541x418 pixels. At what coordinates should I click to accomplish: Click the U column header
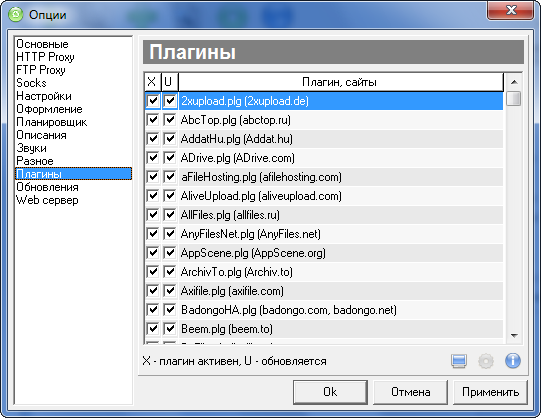169,82
